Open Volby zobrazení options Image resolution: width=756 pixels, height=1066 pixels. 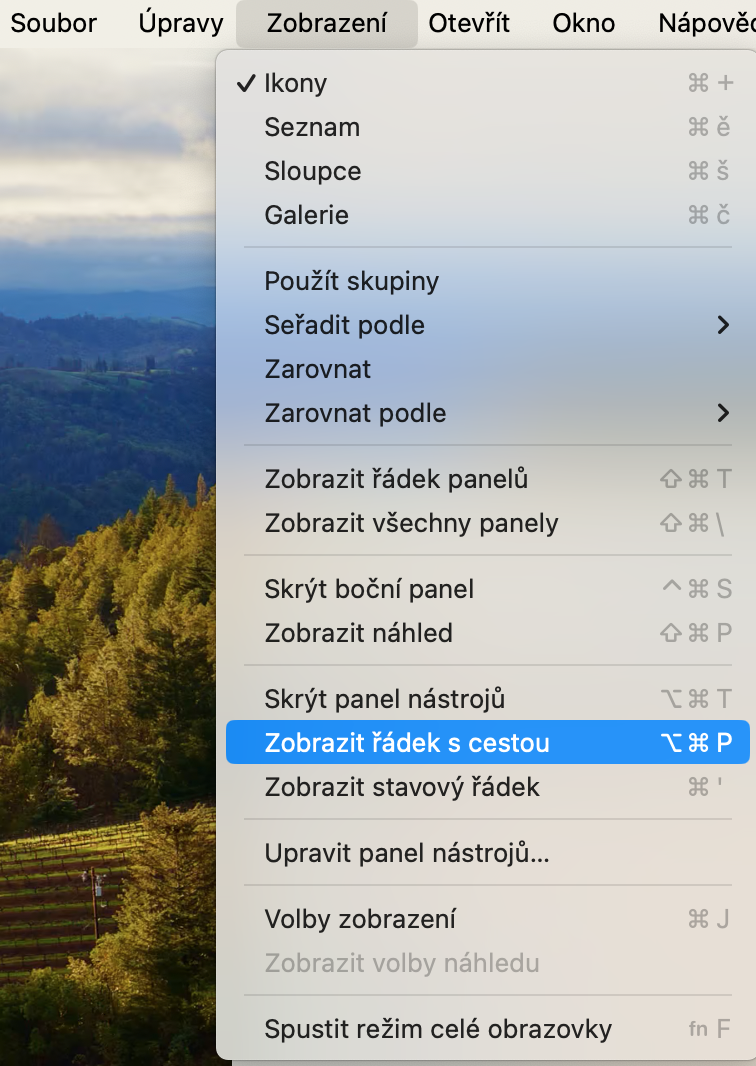360,919
